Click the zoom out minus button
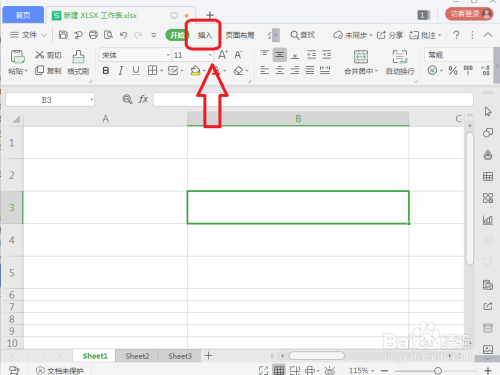 (384, 370)
